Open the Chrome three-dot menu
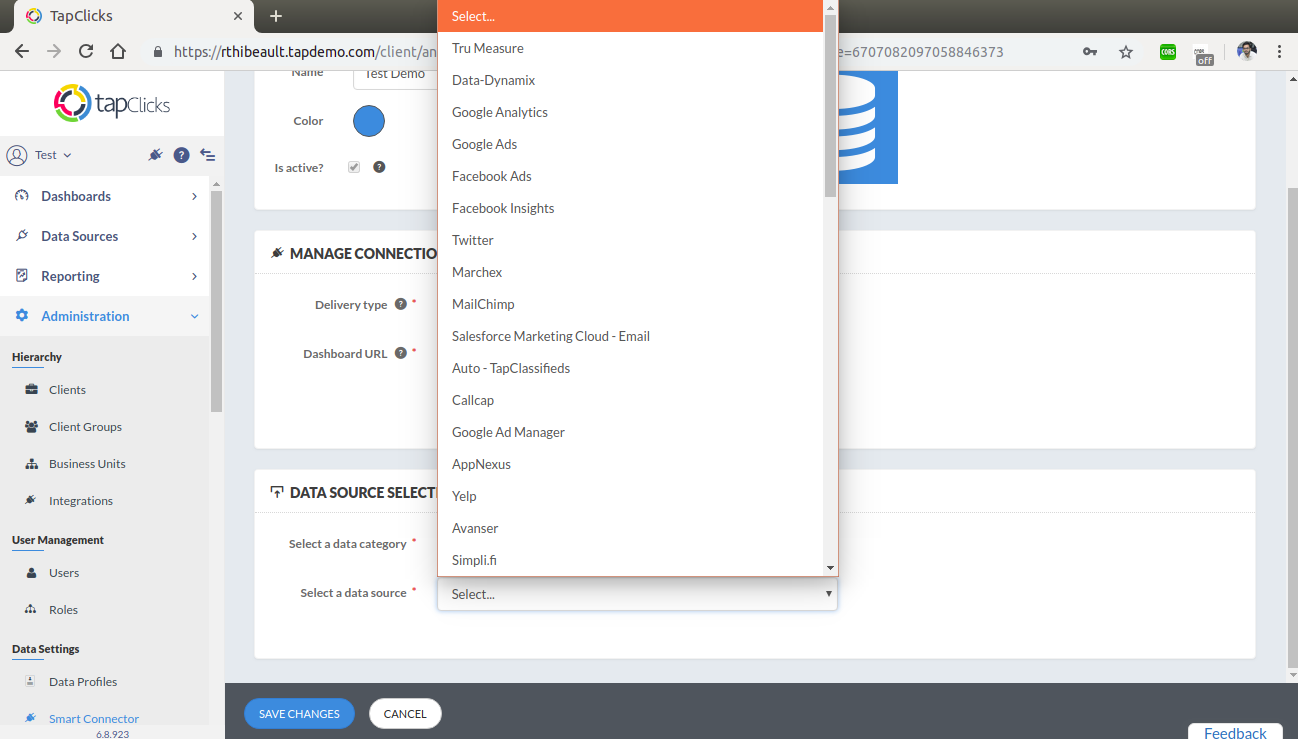Image resolution: width=1298 pixels, height=739 pixels. click(x=1280, y=52)
